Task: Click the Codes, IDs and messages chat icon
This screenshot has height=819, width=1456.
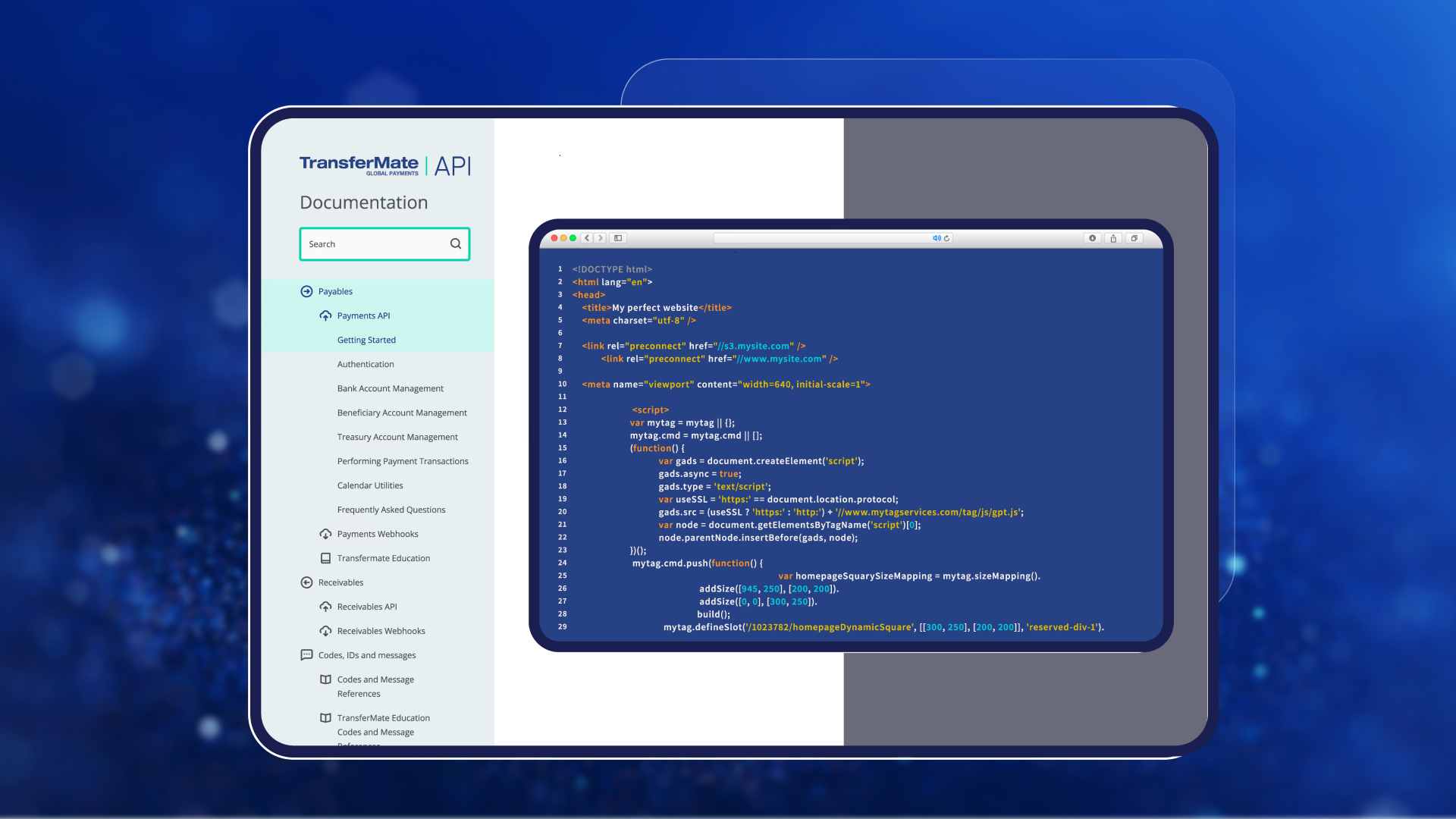Action: point(306,655)
